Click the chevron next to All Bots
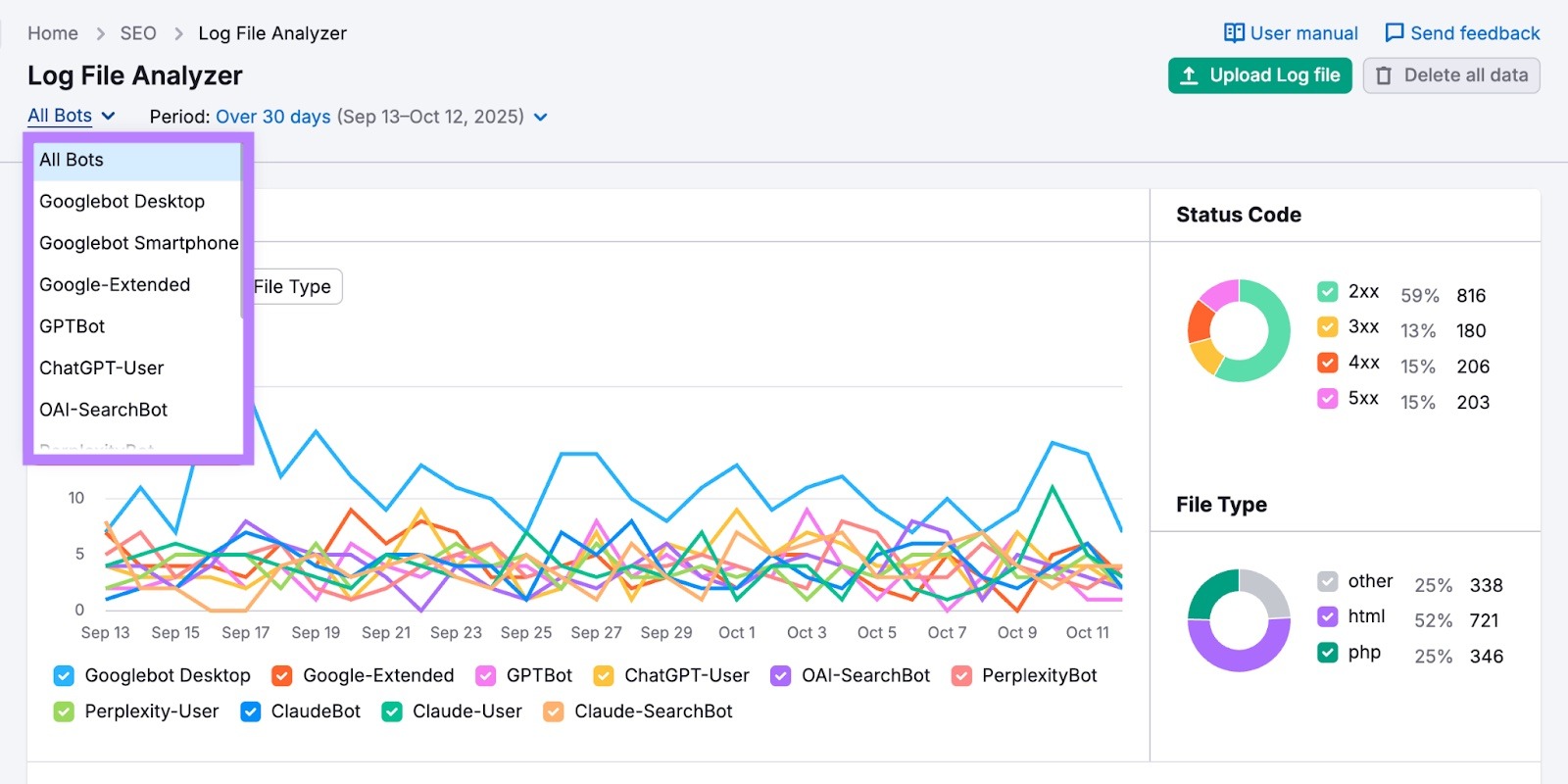The height and width of the screenshot is (784, 1568). point(108,116)
